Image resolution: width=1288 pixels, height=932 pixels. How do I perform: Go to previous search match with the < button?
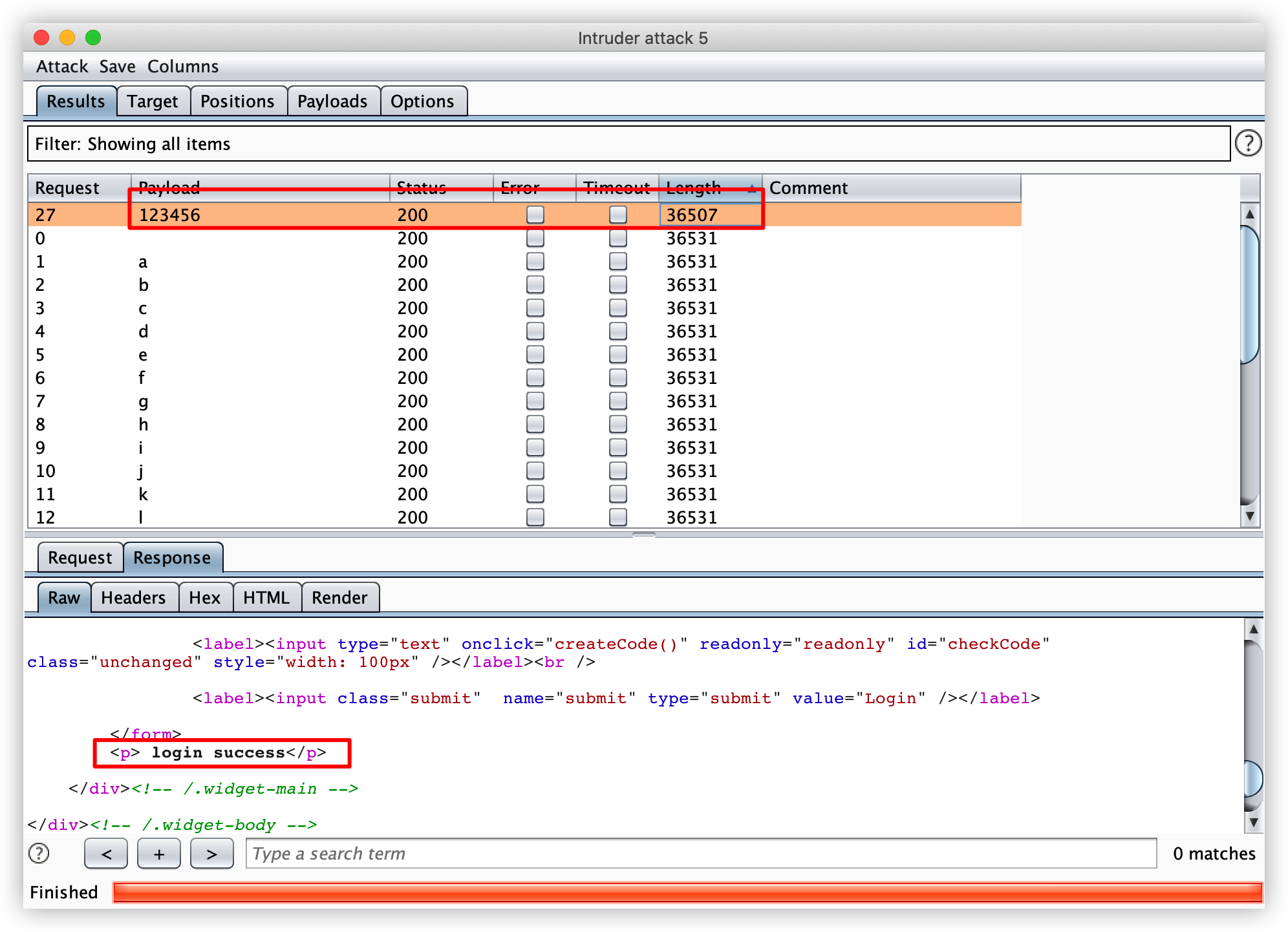pos(106,854)
